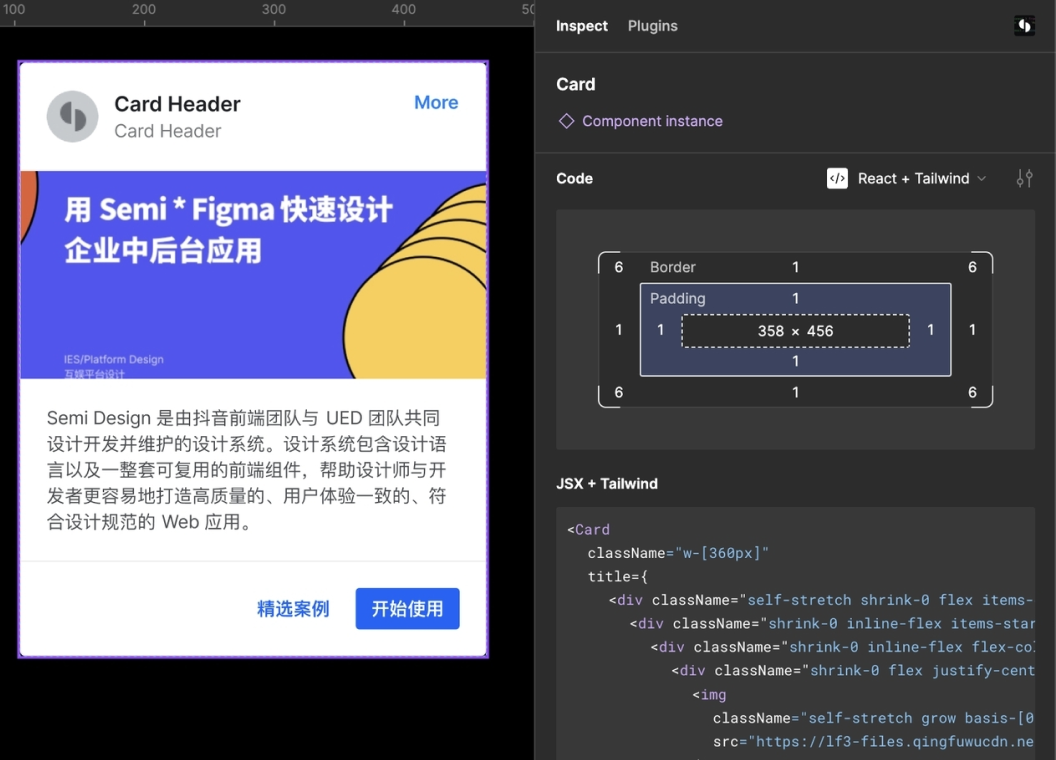Click the Card layer name heading

[576, 84]
